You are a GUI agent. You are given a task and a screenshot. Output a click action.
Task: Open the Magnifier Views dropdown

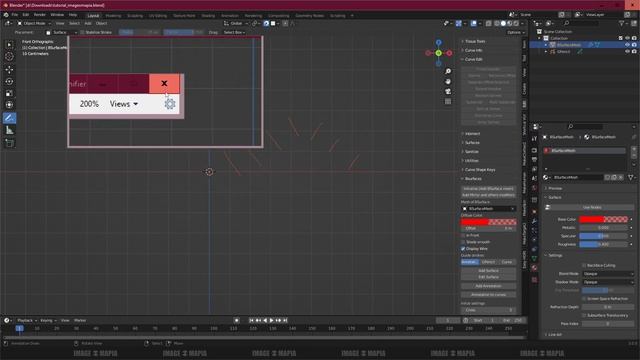tap(124, 104)
